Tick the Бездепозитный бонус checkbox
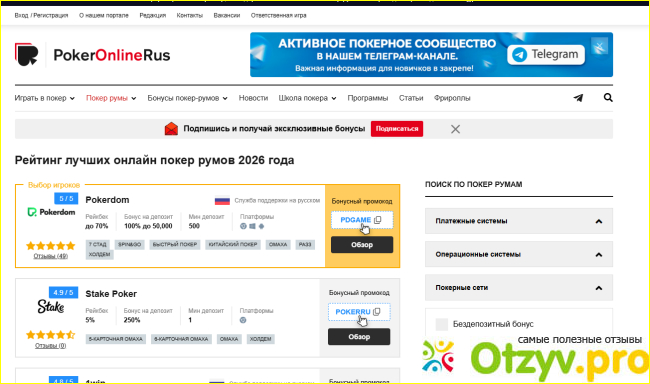Screen dimensions: 650x384 [441, 324]
